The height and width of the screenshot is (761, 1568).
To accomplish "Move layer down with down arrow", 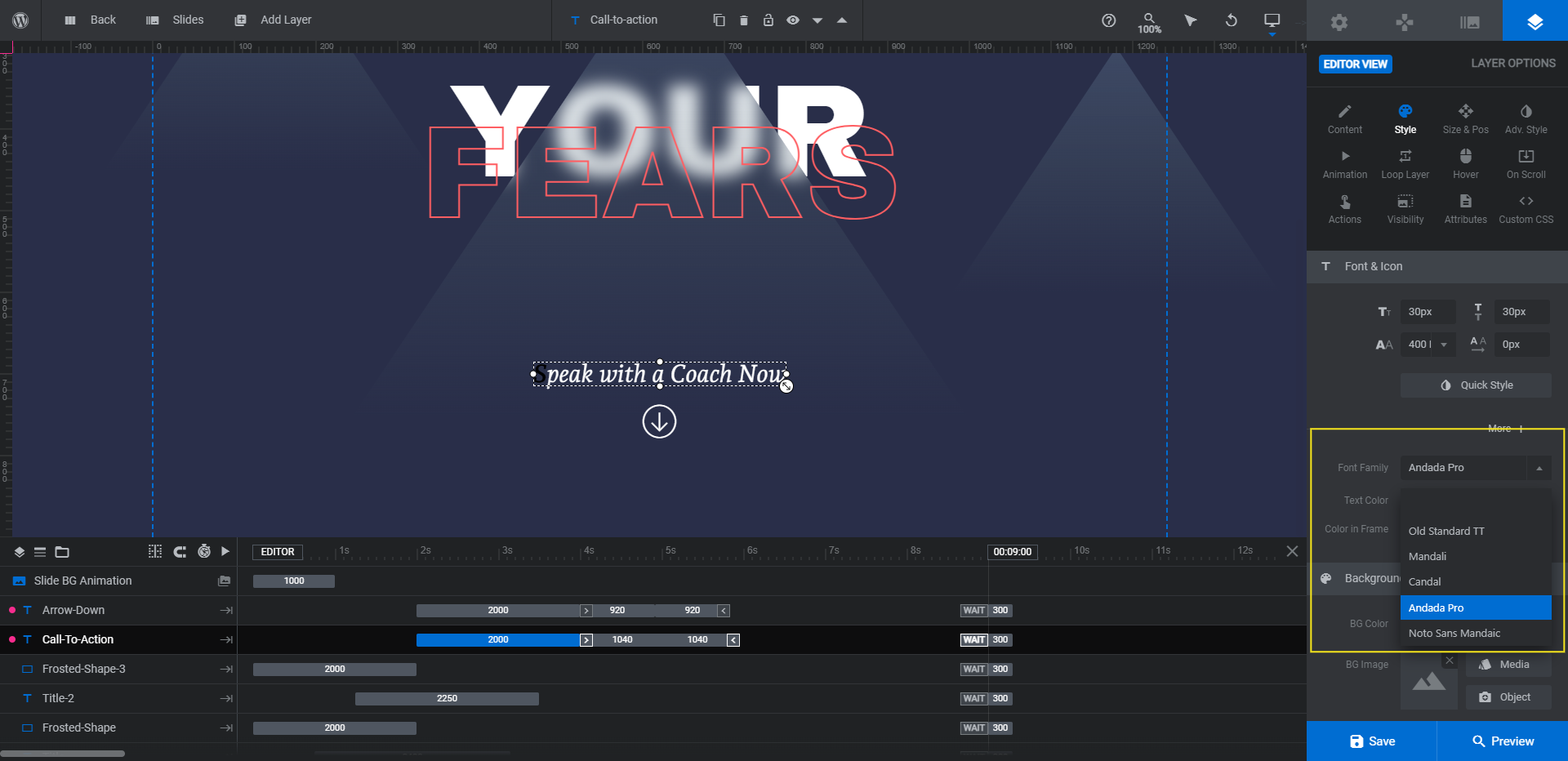I will [817, 20].
